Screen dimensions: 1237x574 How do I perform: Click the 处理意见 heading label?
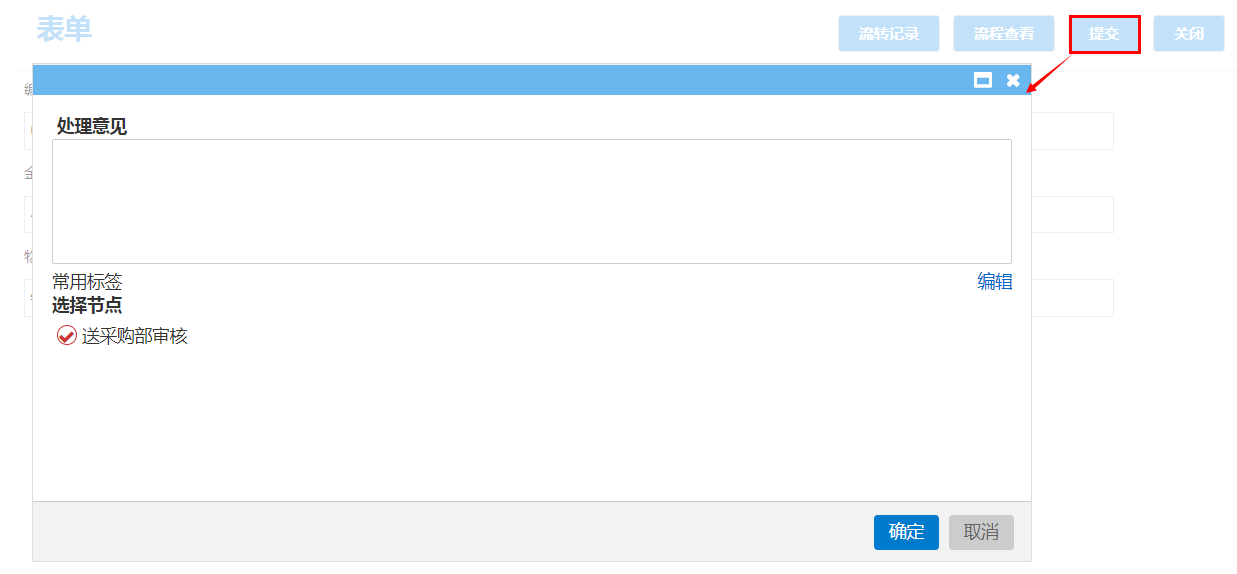[x=92, y=126]
